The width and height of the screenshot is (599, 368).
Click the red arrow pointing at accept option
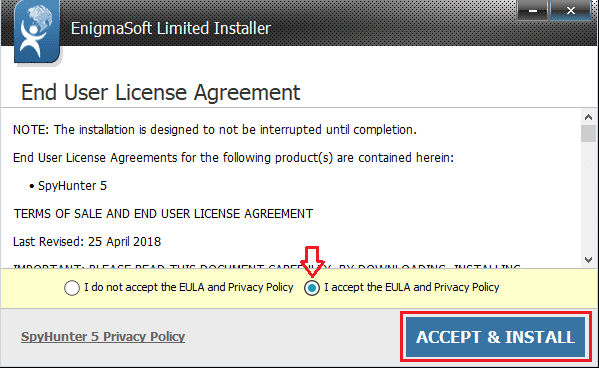click(312, 261)
